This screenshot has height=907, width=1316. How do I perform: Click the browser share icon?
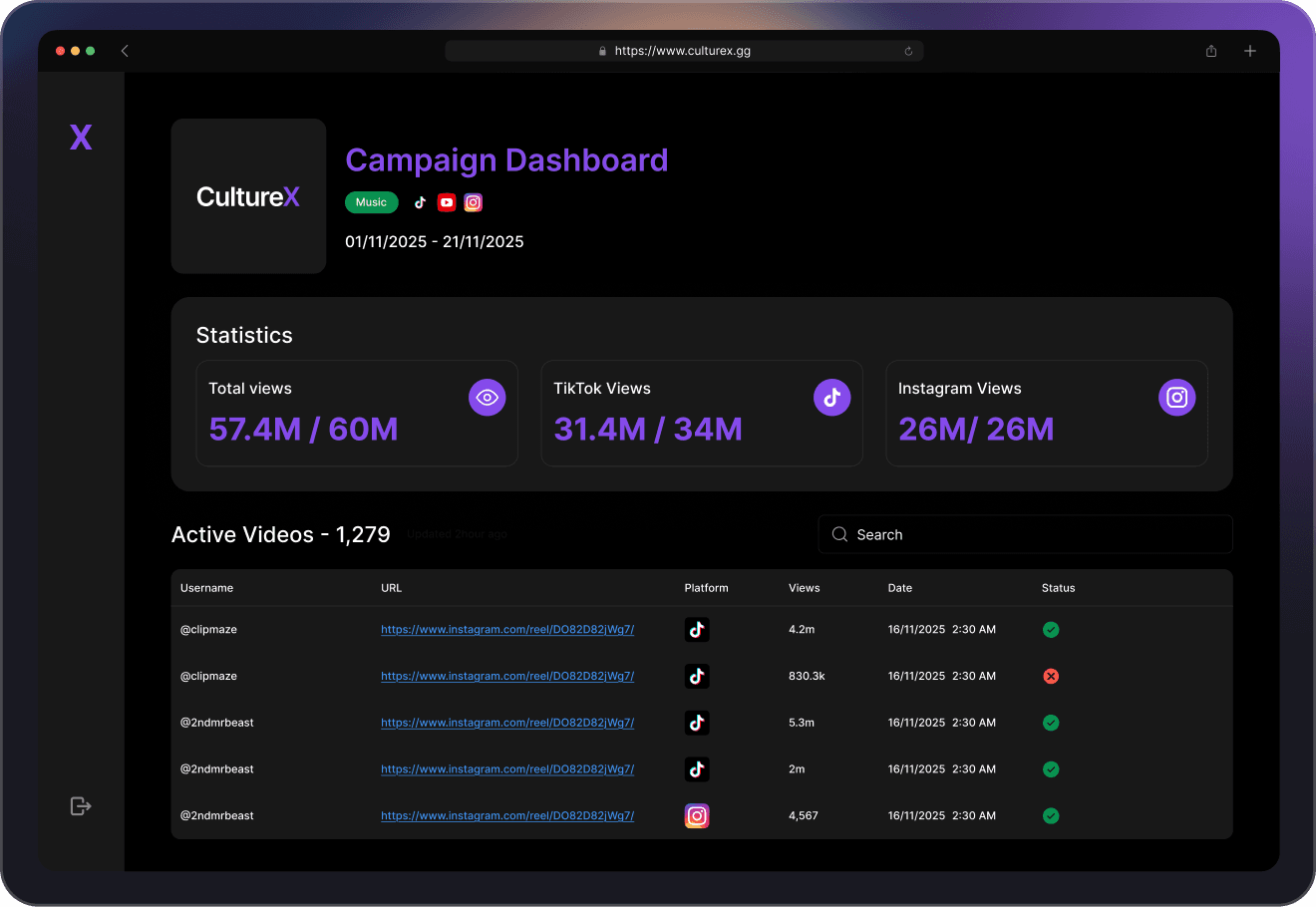click(x=1210, y=51)
